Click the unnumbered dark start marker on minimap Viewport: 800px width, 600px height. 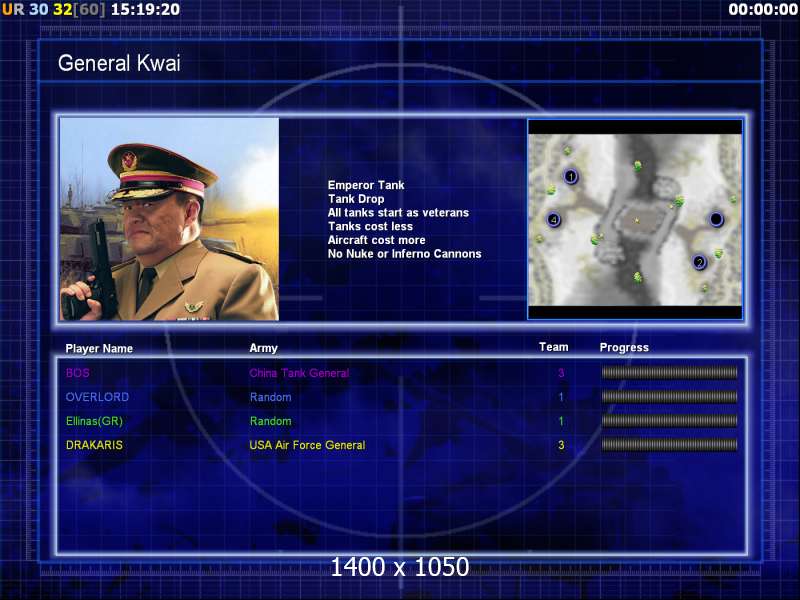716,219
